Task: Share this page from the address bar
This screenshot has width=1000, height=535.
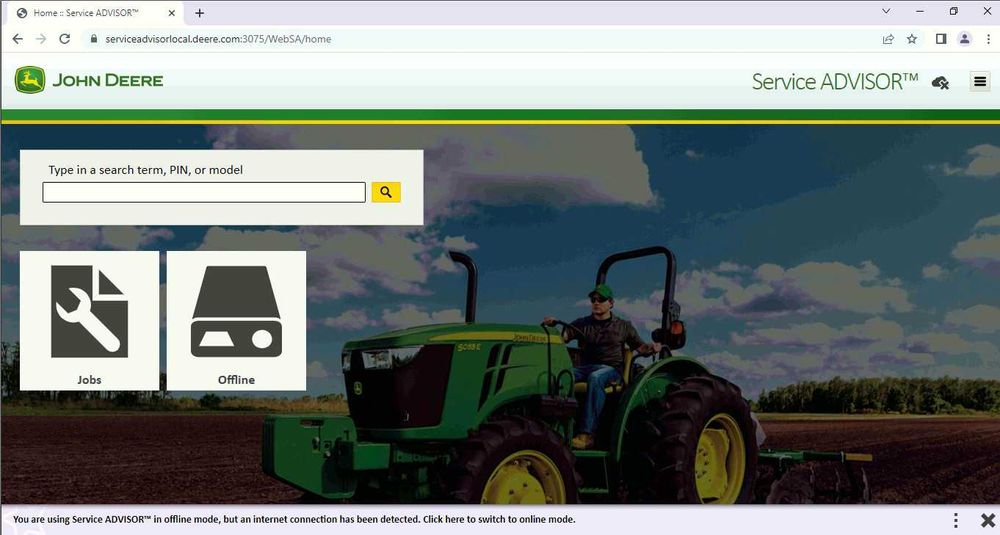Action: point(888,39)
